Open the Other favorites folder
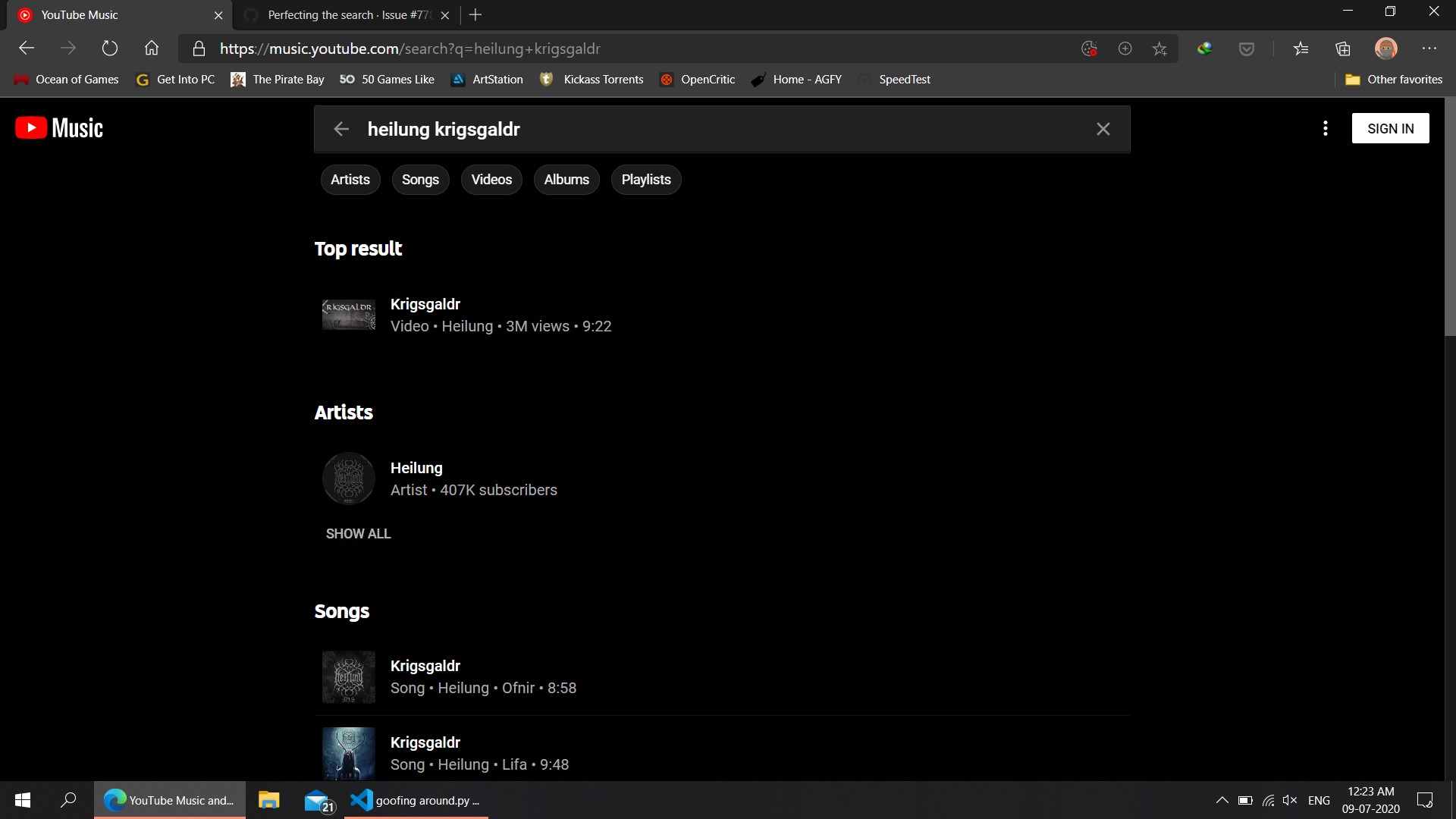The image size is (1456, 819). click(1394, 80)
